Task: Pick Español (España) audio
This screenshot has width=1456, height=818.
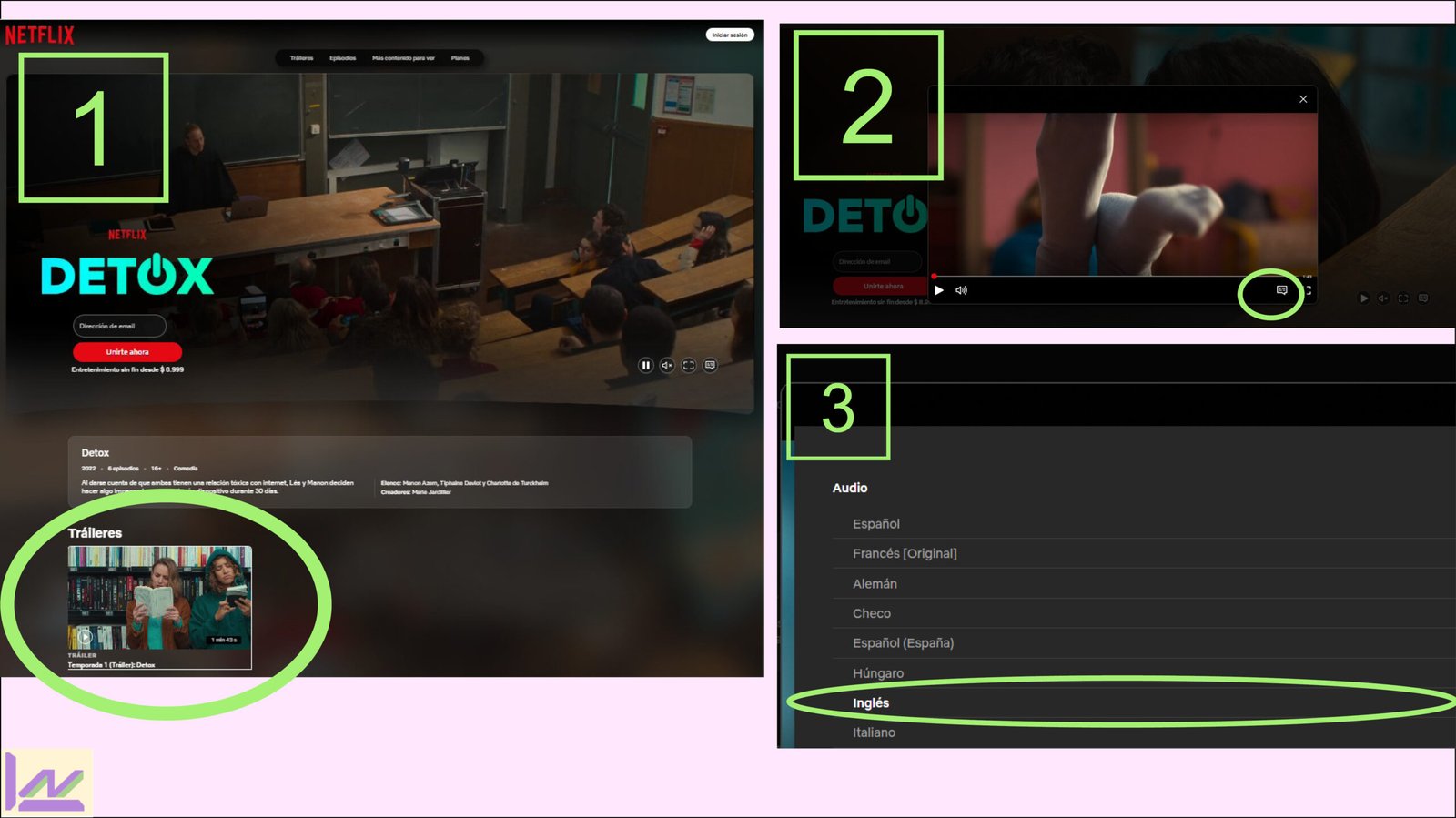Action: click(x=1144, y=643)
